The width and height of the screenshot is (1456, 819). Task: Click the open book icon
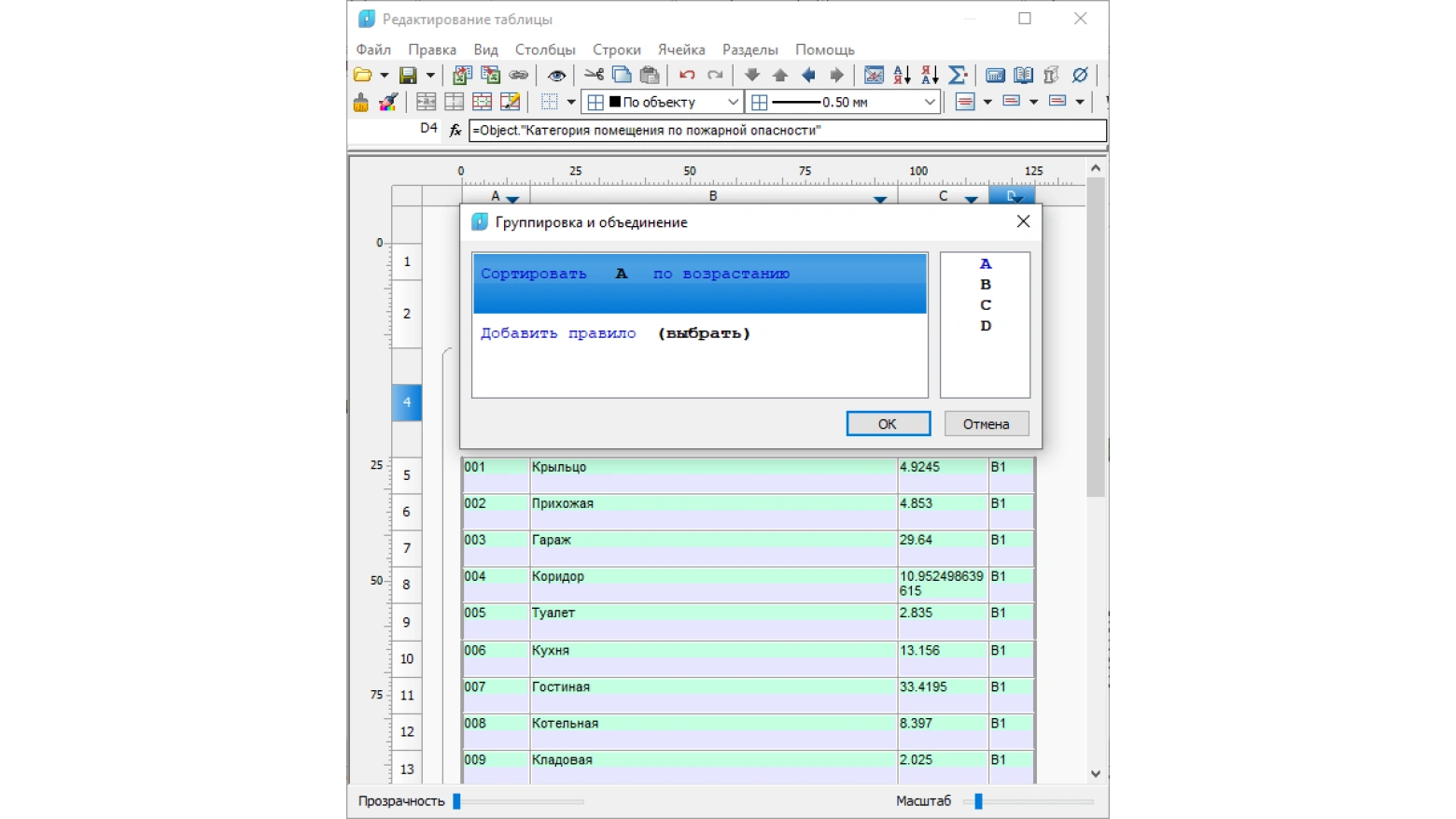click(x=1023, y=76)
